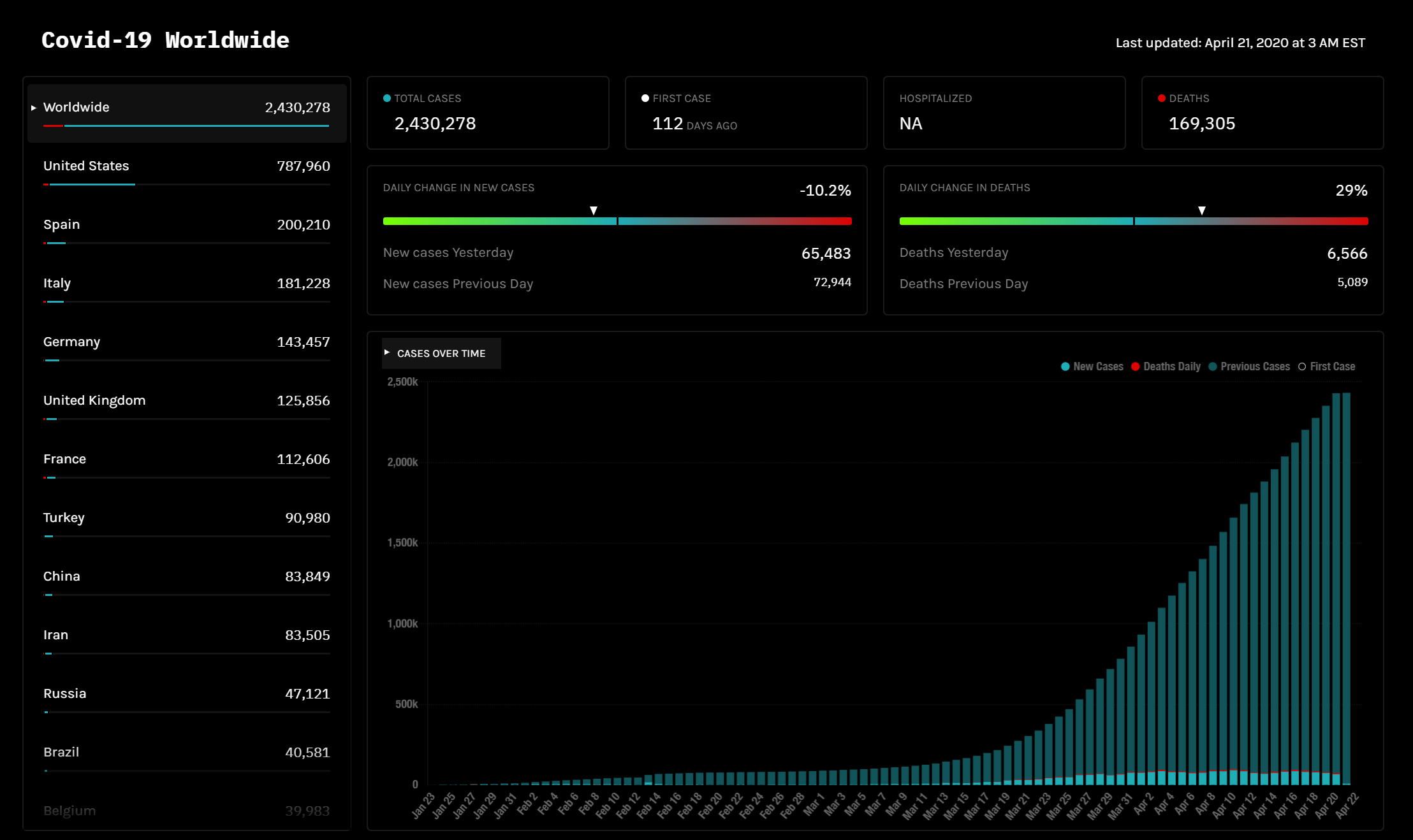Toggle First Case legend series

click(x=1326, y=366)
